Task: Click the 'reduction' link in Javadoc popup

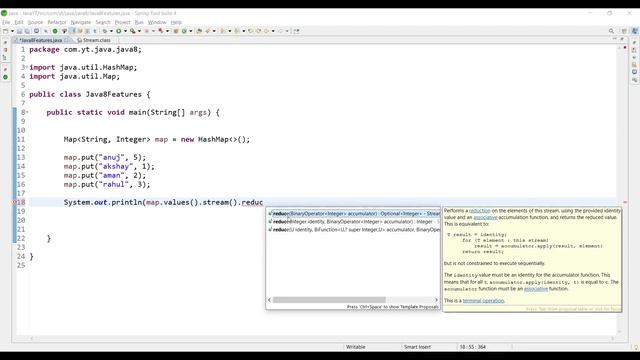Action: [x=480, y=211]
